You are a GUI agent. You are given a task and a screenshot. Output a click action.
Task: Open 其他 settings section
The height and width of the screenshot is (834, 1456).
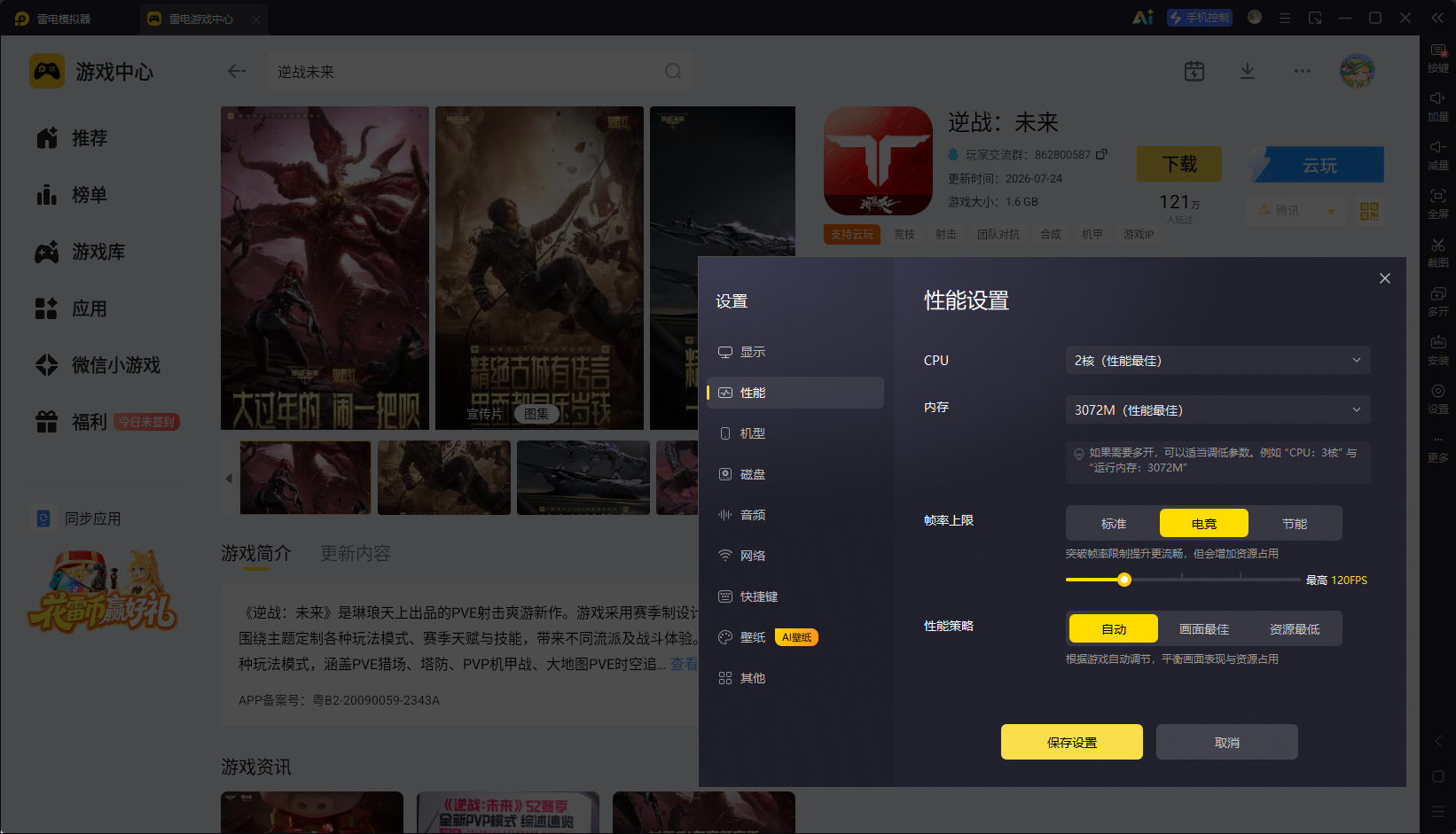pos(795,678)
